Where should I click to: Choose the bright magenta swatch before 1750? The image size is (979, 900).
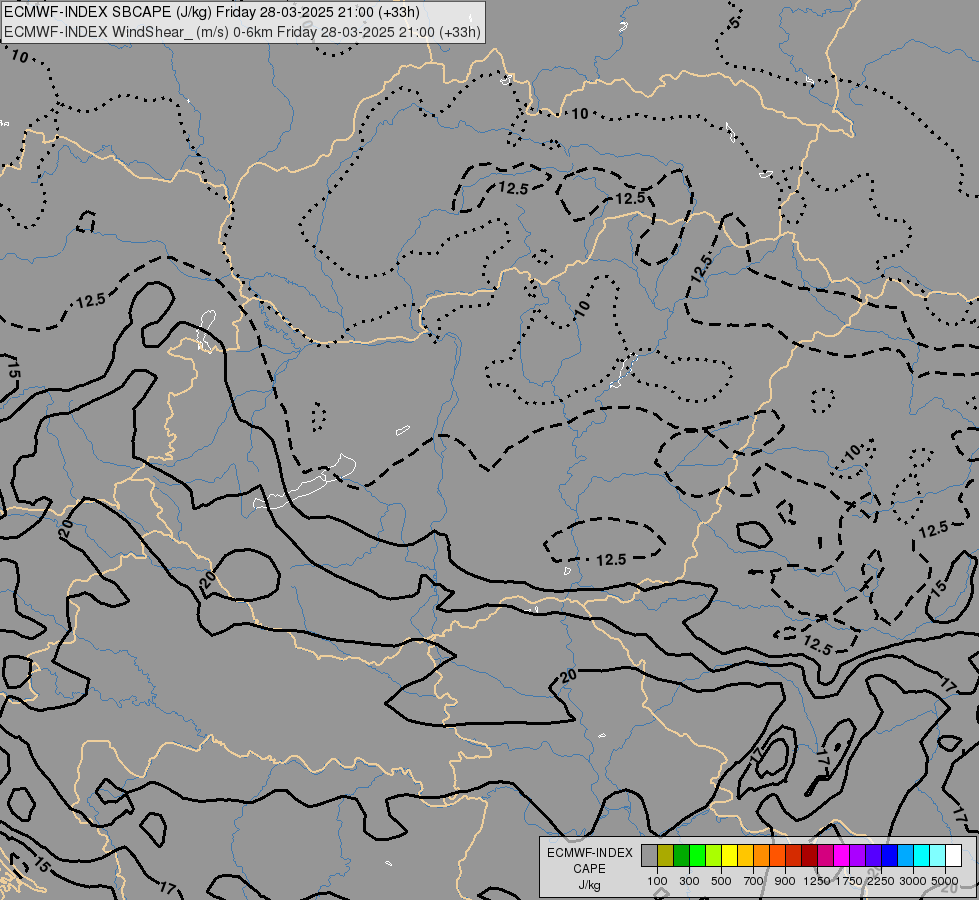click(841, 856)
